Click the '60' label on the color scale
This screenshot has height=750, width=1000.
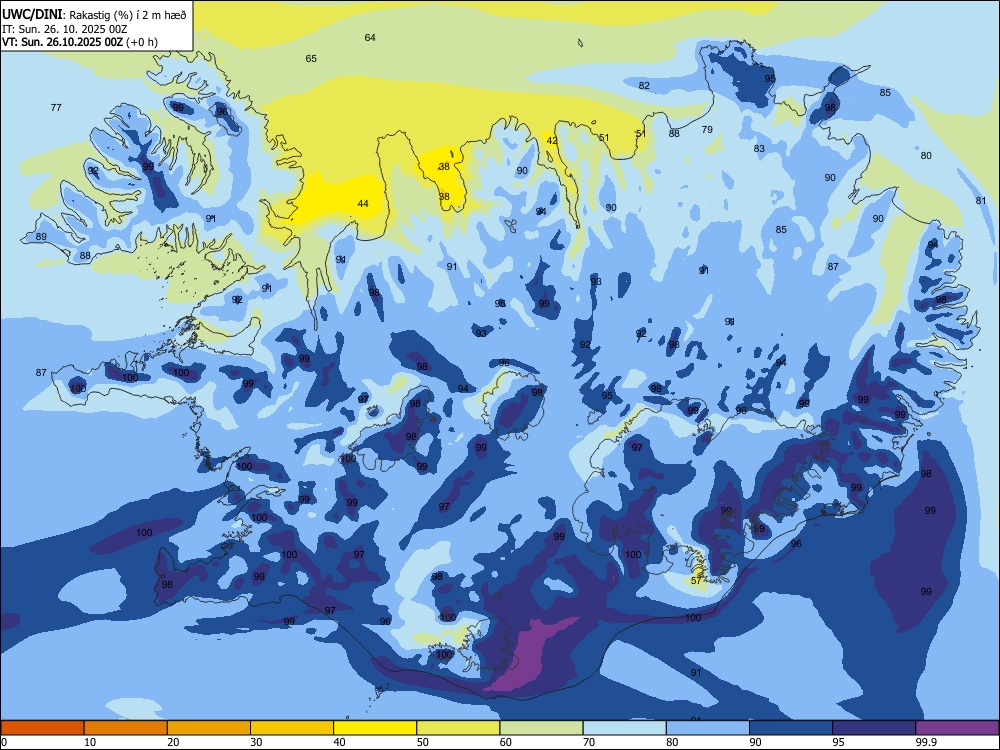click(x=506, y=742)
